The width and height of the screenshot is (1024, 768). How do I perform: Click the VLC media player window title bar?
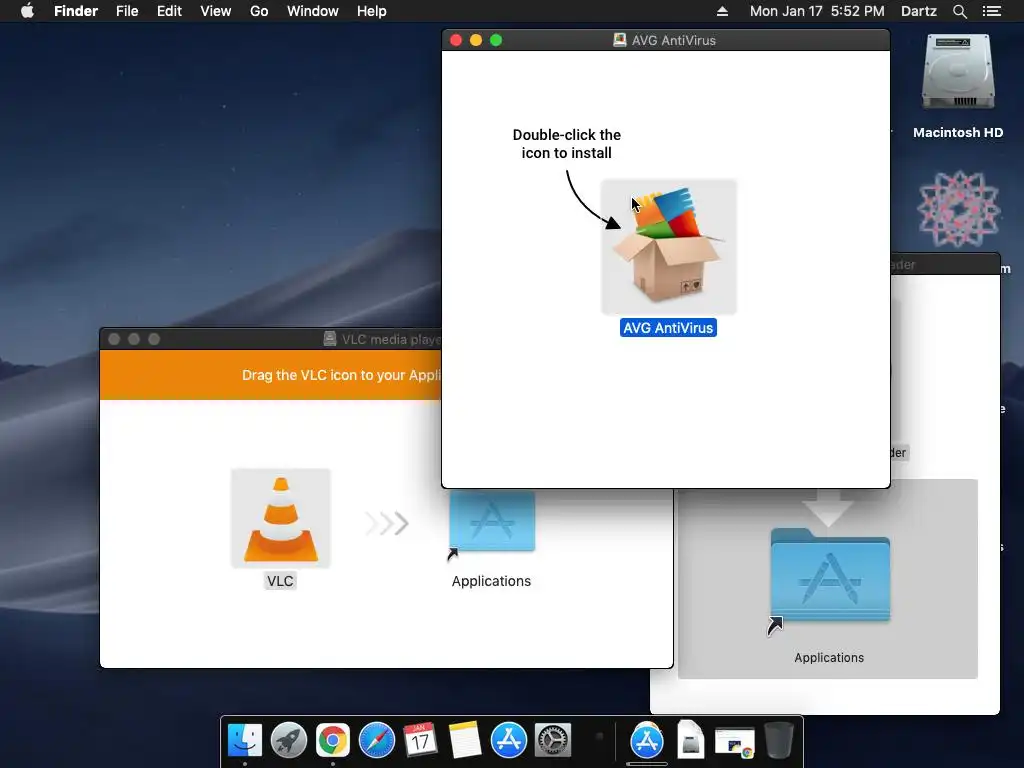tap(270, 339)
